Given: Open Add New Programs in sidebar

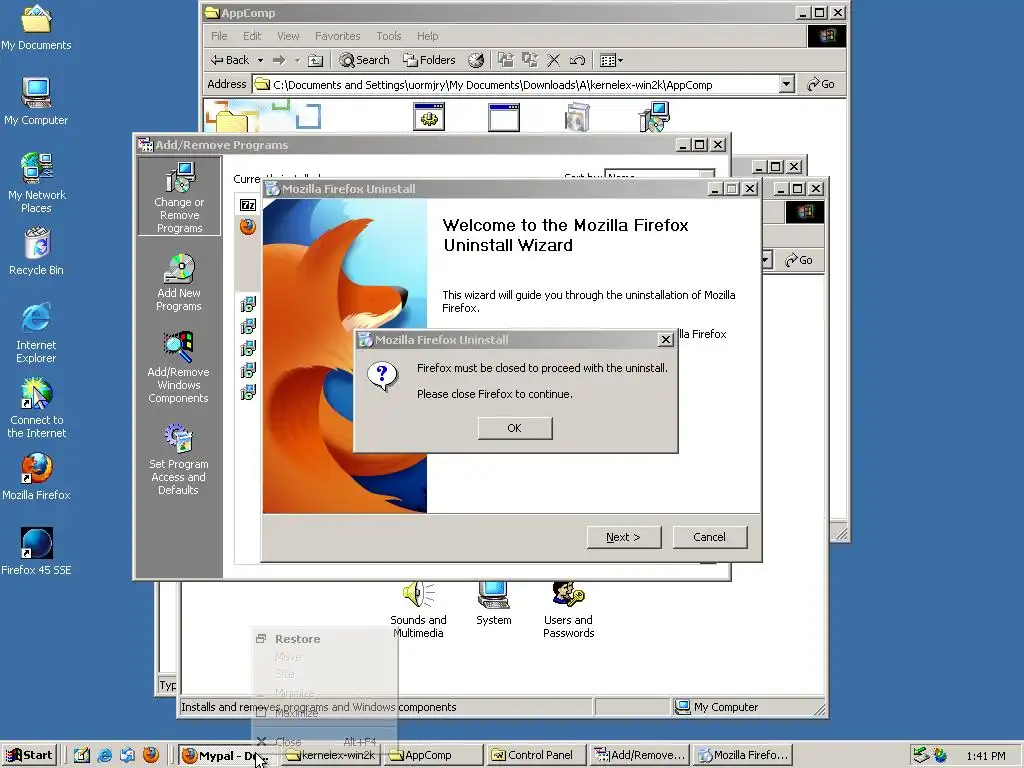Looking at the screenshot, I should point(178,282).
